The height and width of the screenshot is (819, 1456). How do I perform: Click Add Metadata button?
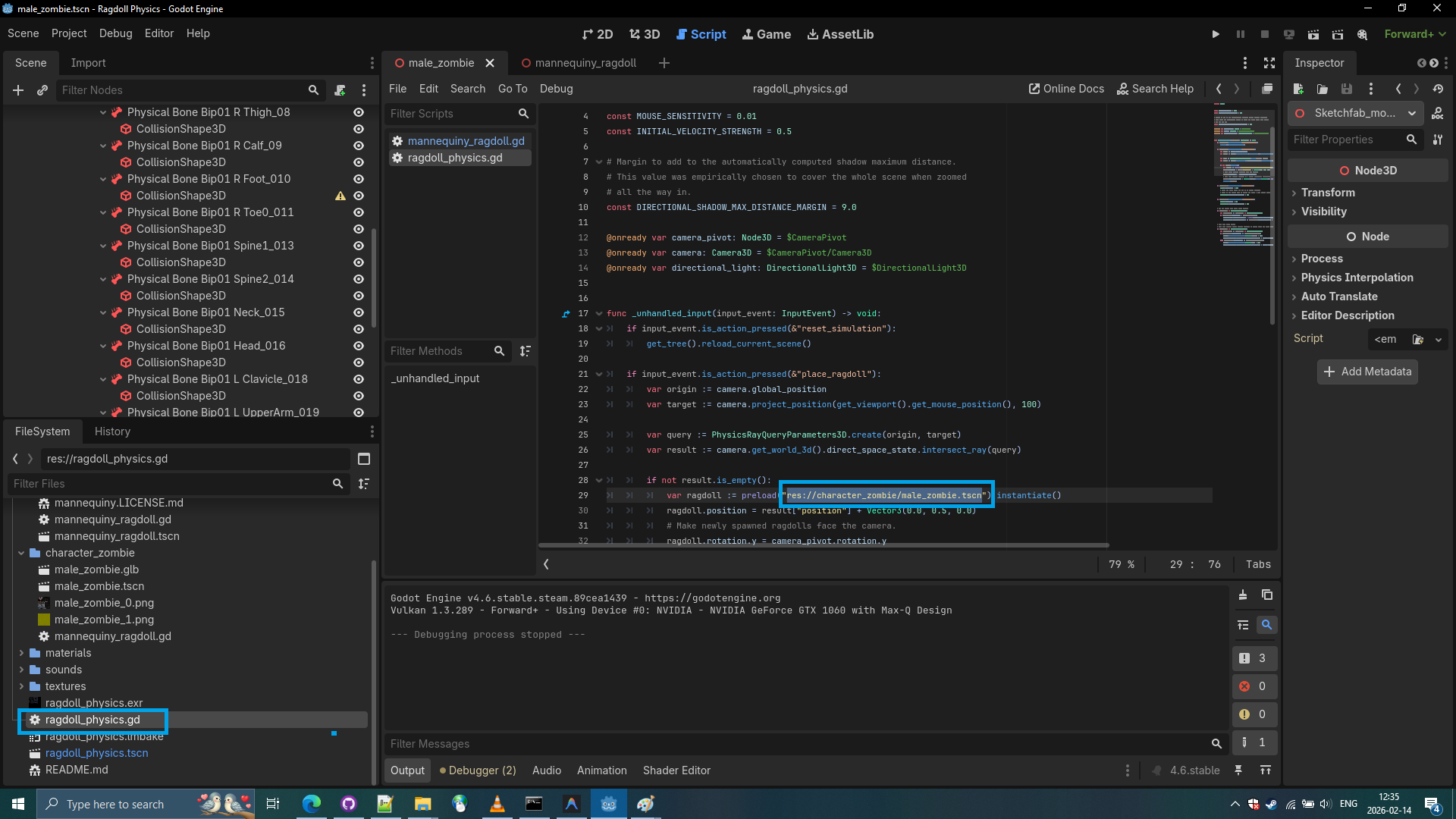[1367, 372]
